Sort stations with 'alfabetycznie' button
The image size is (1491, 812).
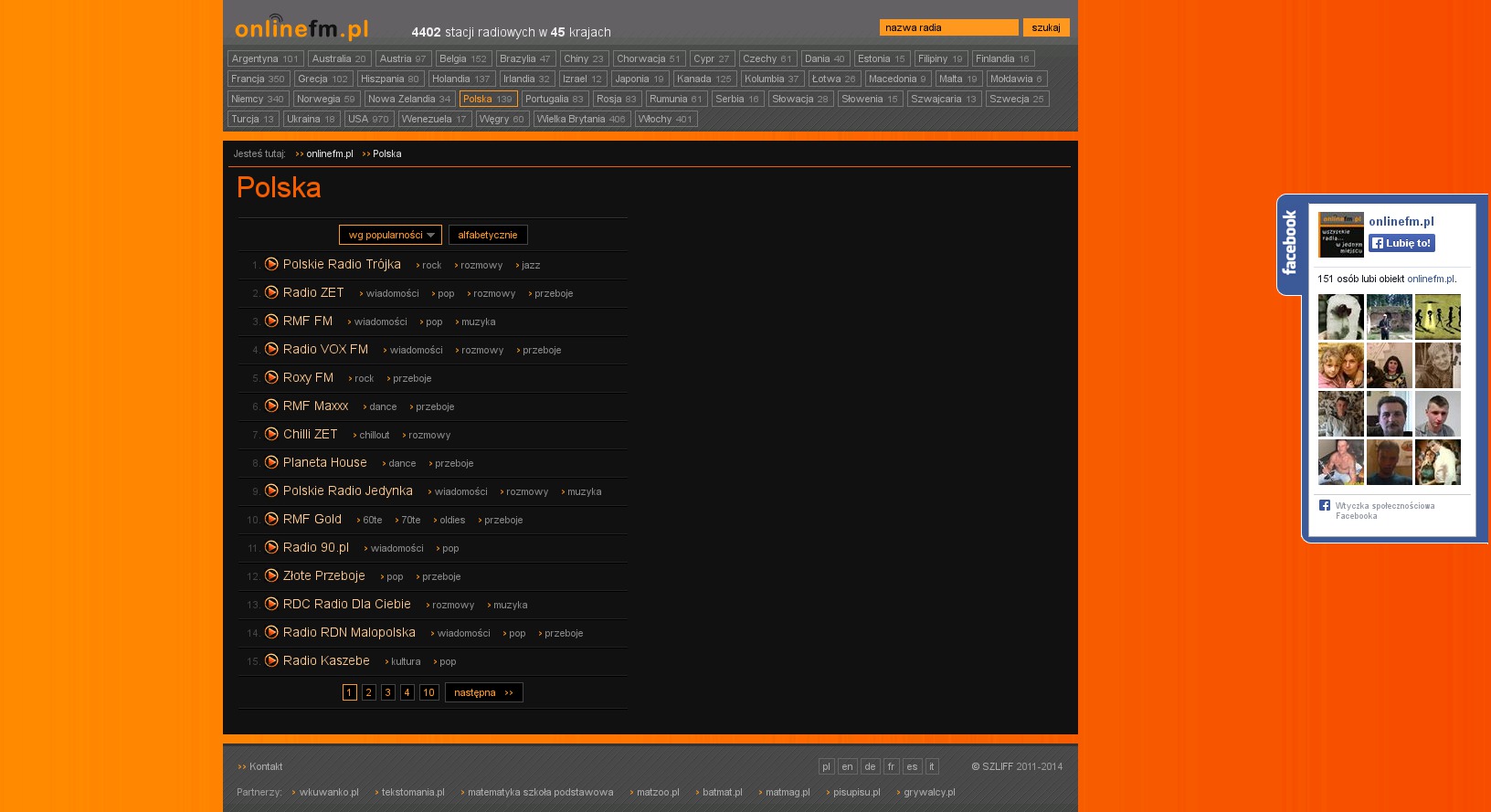tap(487, 235)
